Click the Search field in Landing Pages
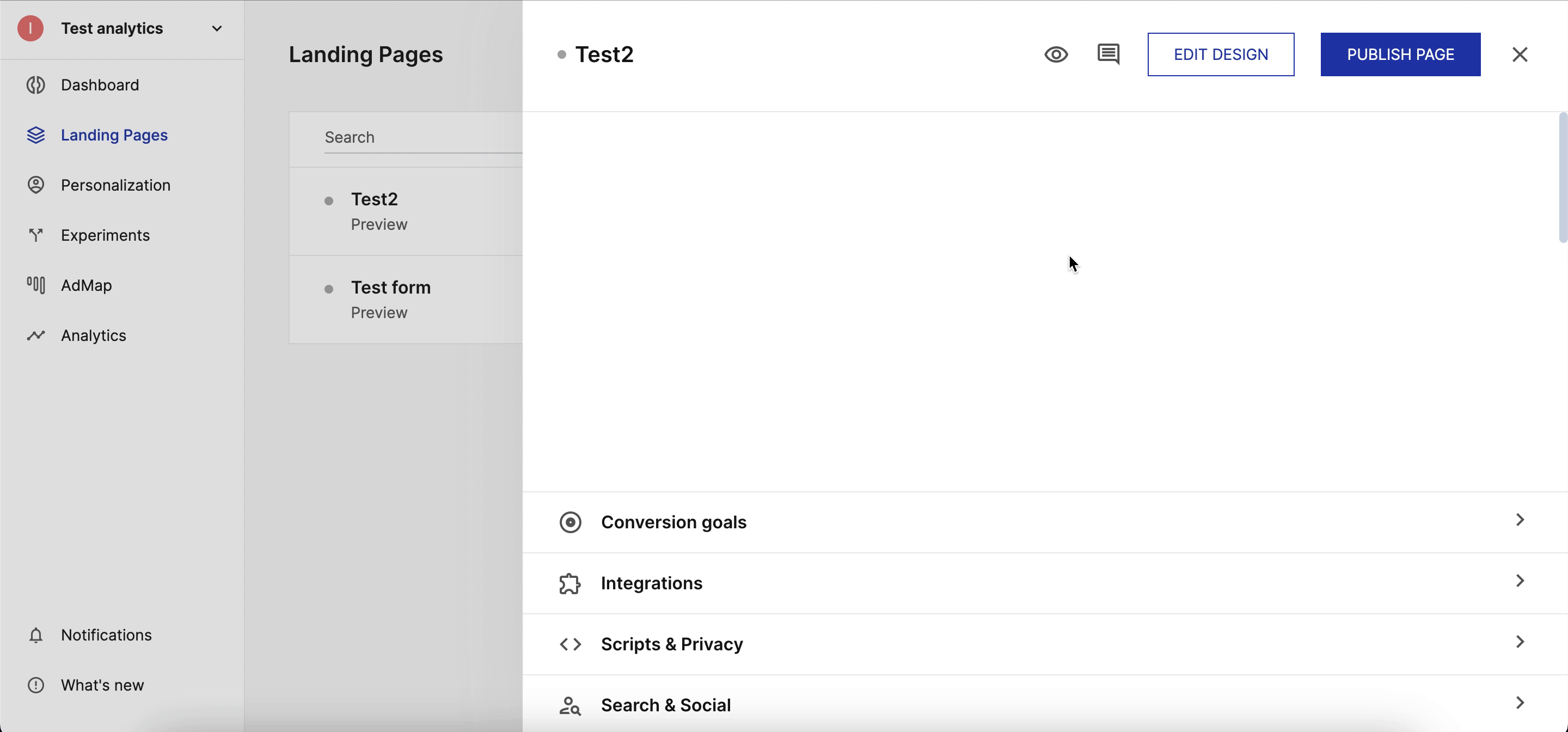 (423, 138)
